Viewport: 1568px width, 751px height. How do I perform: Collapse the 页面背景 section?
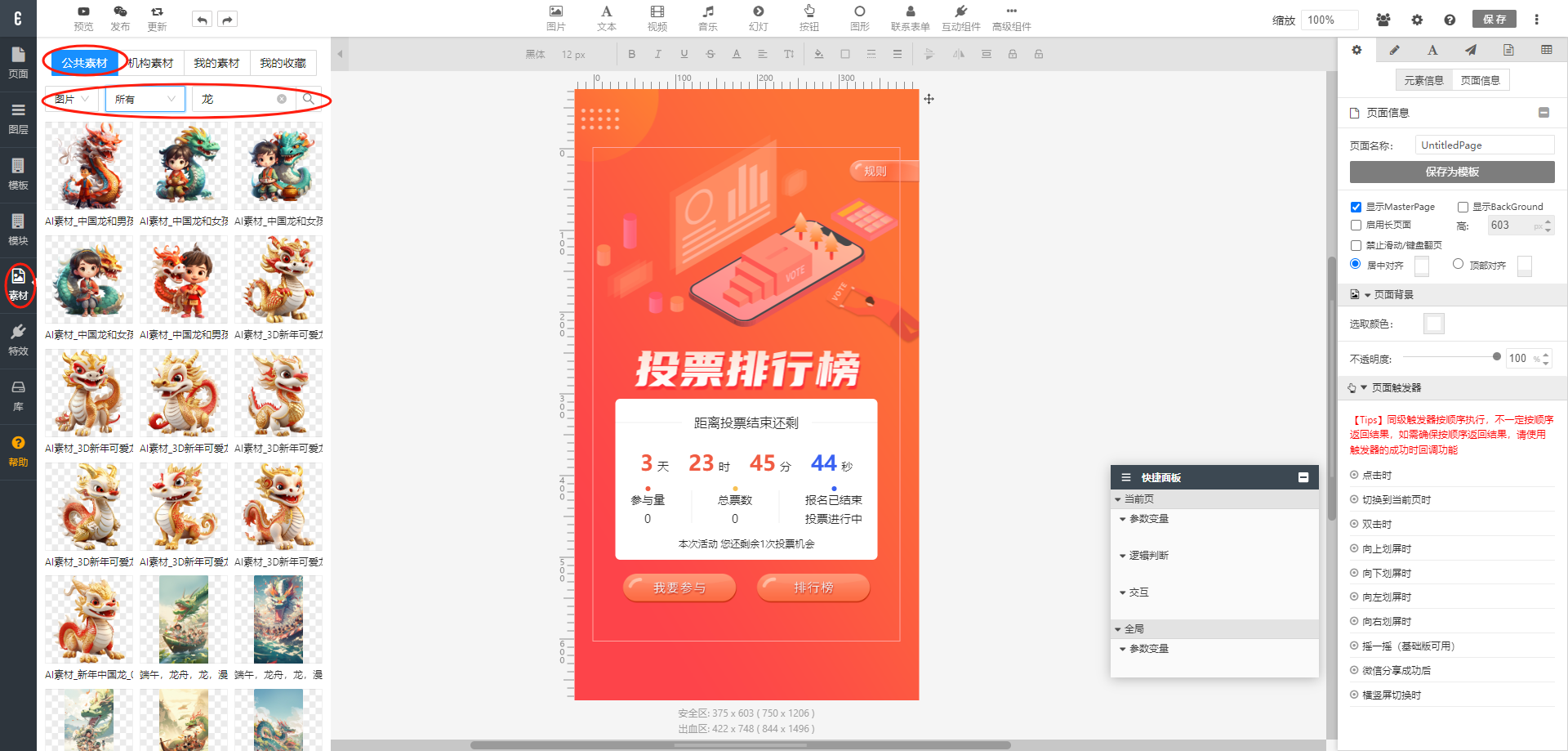click(x=1367, y=295)
